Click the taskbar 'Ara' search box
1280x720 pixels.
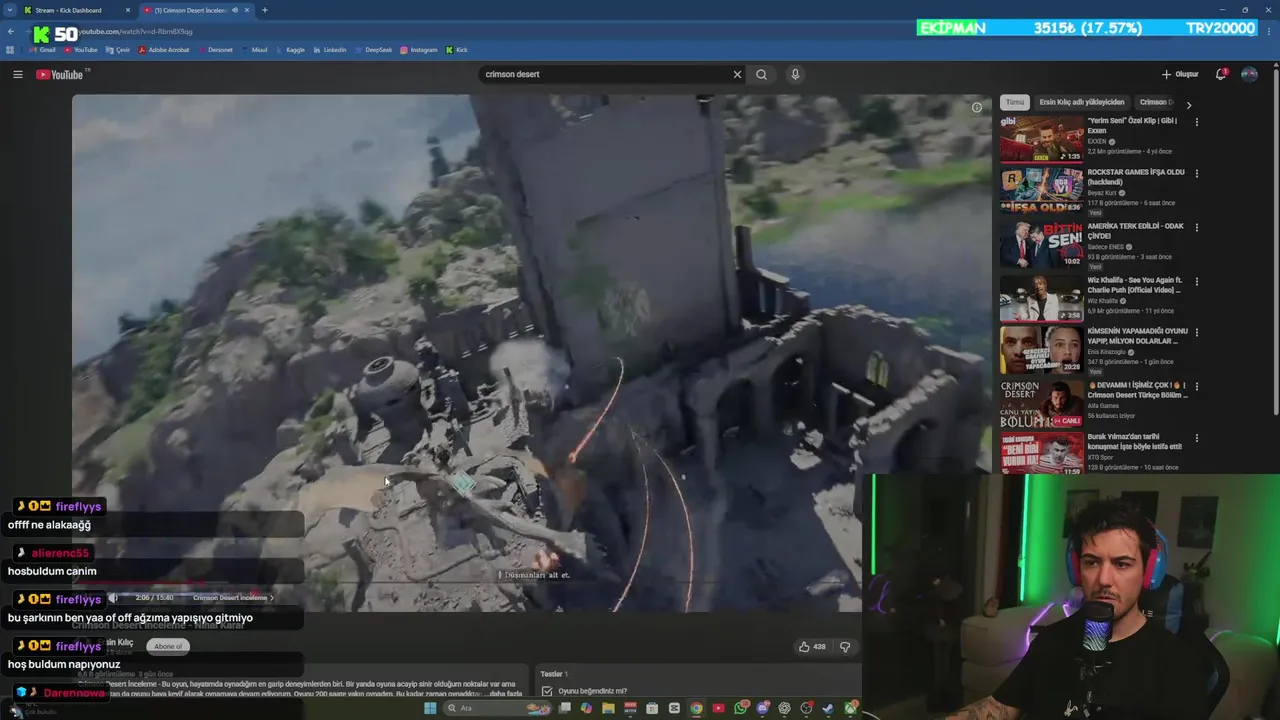coord(497,708)
